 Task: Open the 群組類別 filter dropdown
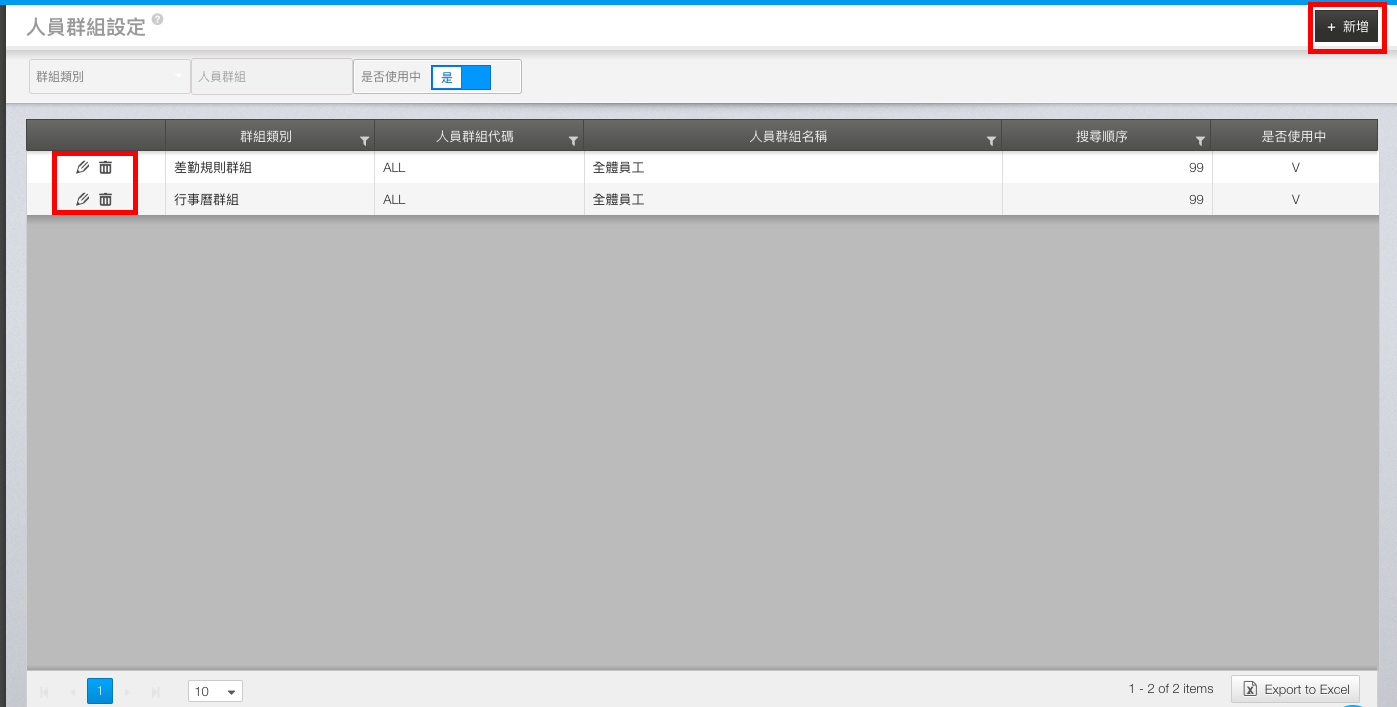pyautogui.click(x=109, y=76)
